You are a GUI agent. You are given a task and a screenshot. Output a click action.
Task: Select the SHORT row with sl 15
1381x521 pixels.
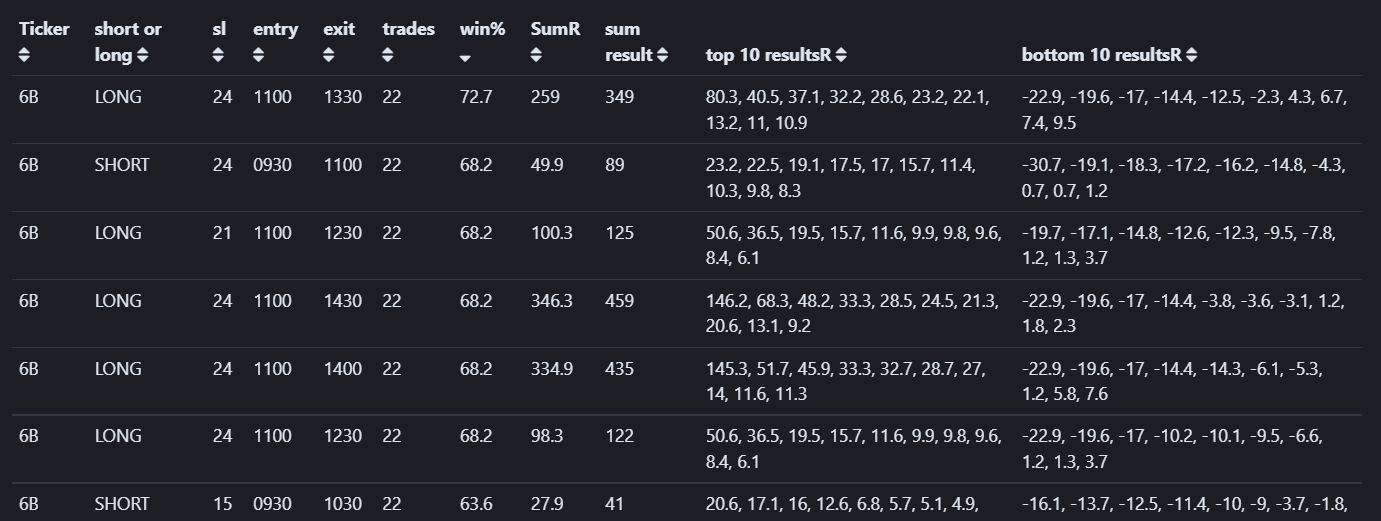(x=690, y=503)
